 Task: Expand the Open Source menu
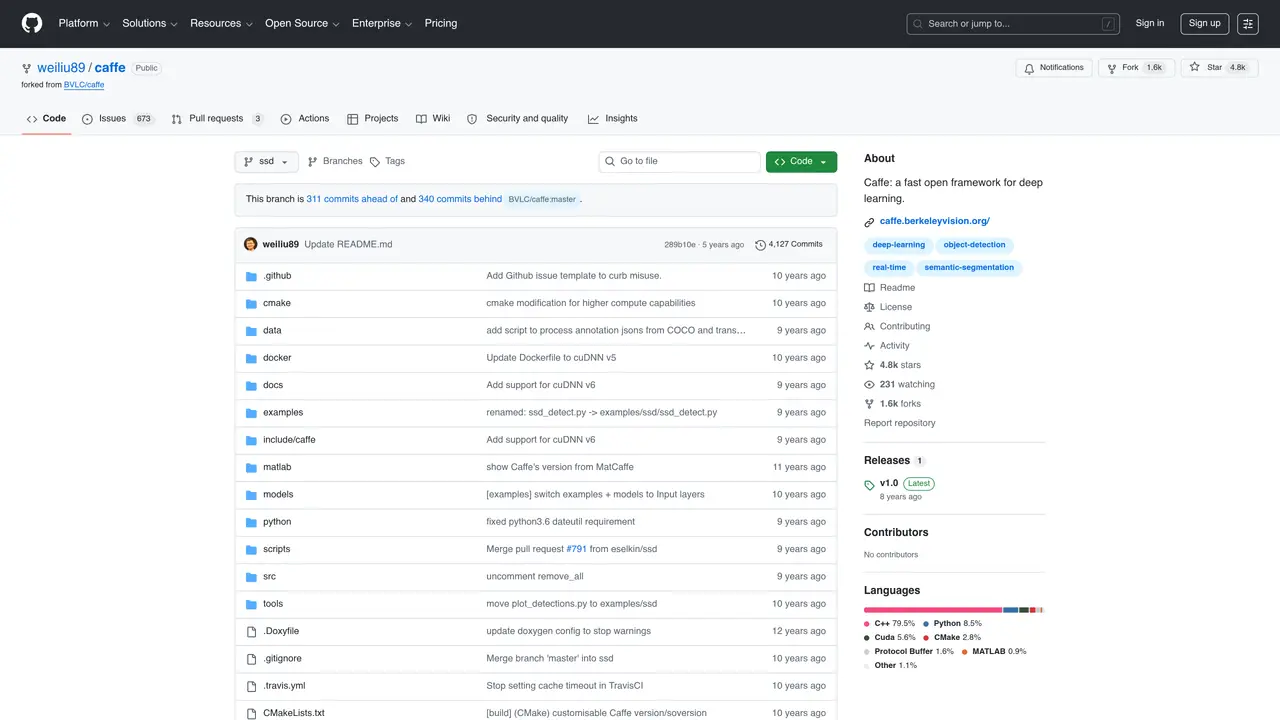pyautogui.click(x=302, y=23)
